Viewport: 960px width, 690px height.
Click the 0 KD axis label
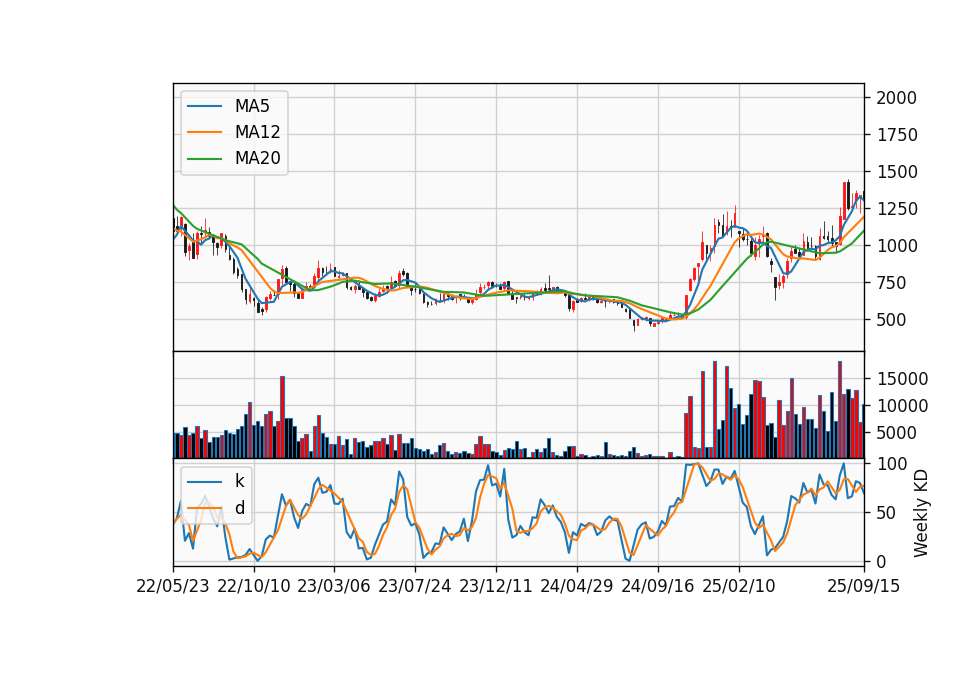[881, 561]
